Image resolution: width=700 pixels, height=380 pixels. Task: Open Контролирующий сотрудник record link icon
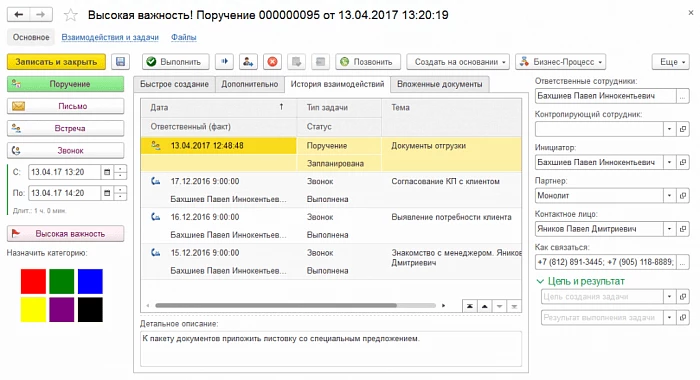[683, 129]
